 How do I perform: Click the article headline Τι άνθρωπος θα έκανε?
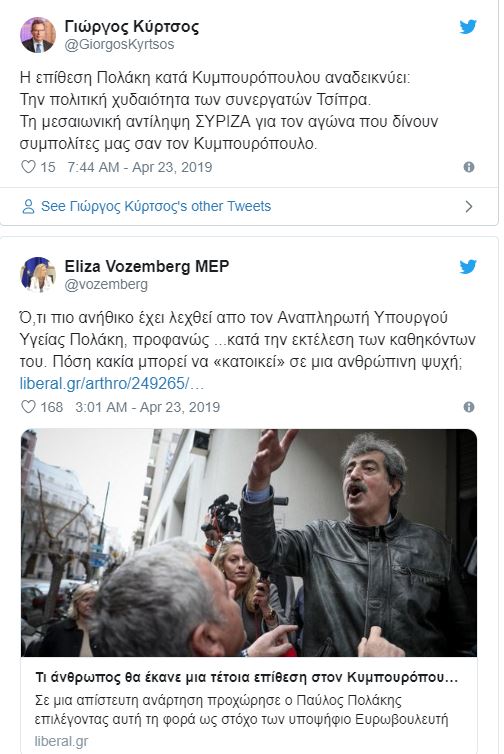click(x=247, y=678)
